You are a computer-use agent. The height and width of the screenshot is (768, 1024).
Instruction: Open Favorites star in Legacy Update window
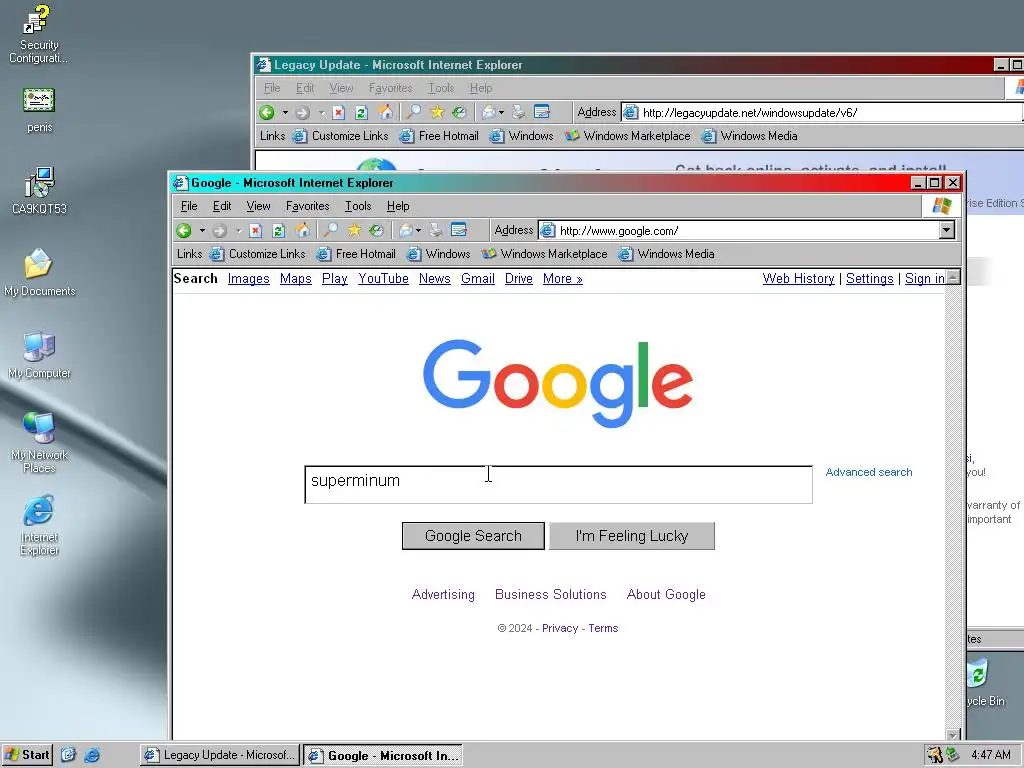coord(437,112)
